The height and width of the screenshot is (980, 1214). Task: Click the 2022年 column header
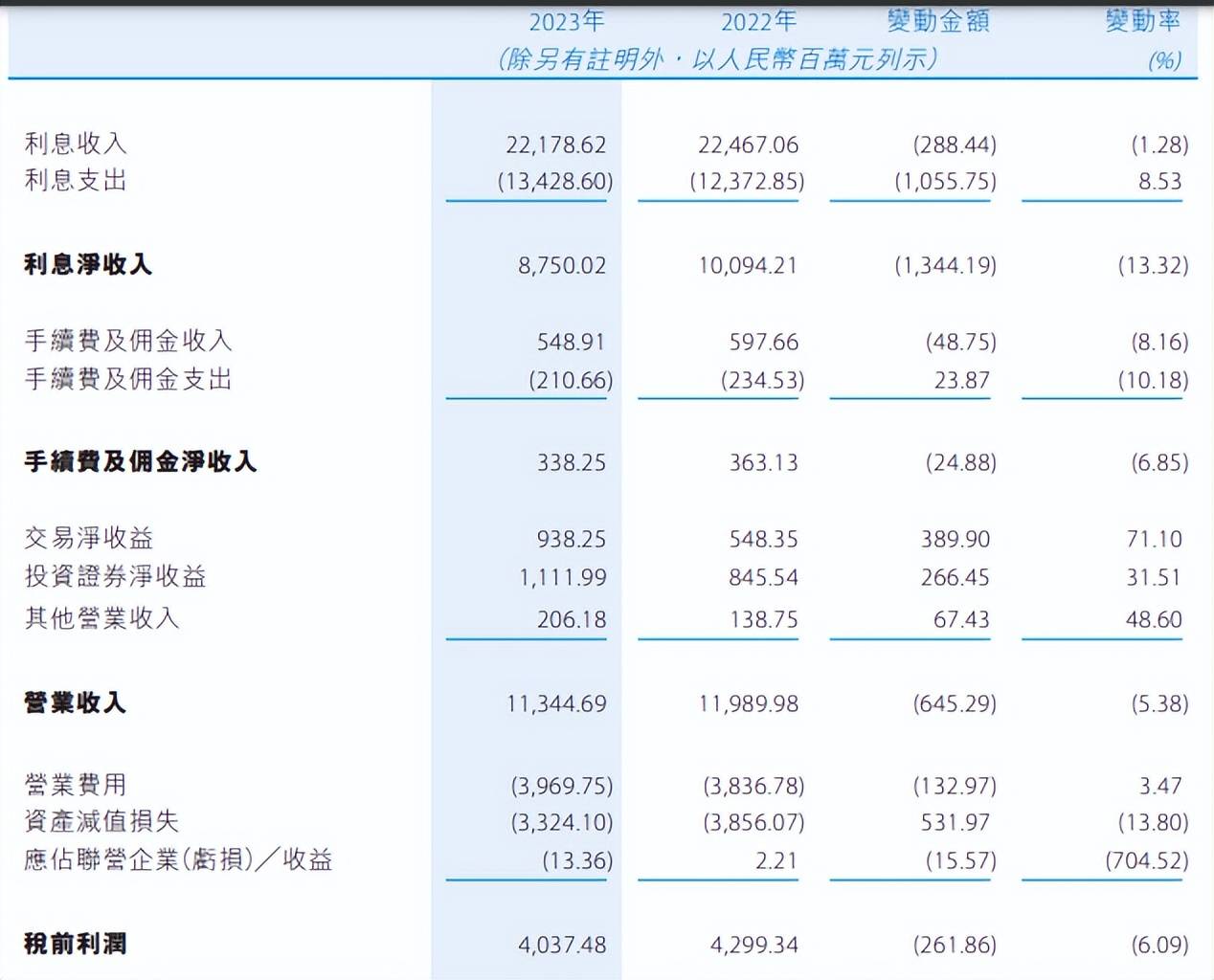tap(758, 21)
